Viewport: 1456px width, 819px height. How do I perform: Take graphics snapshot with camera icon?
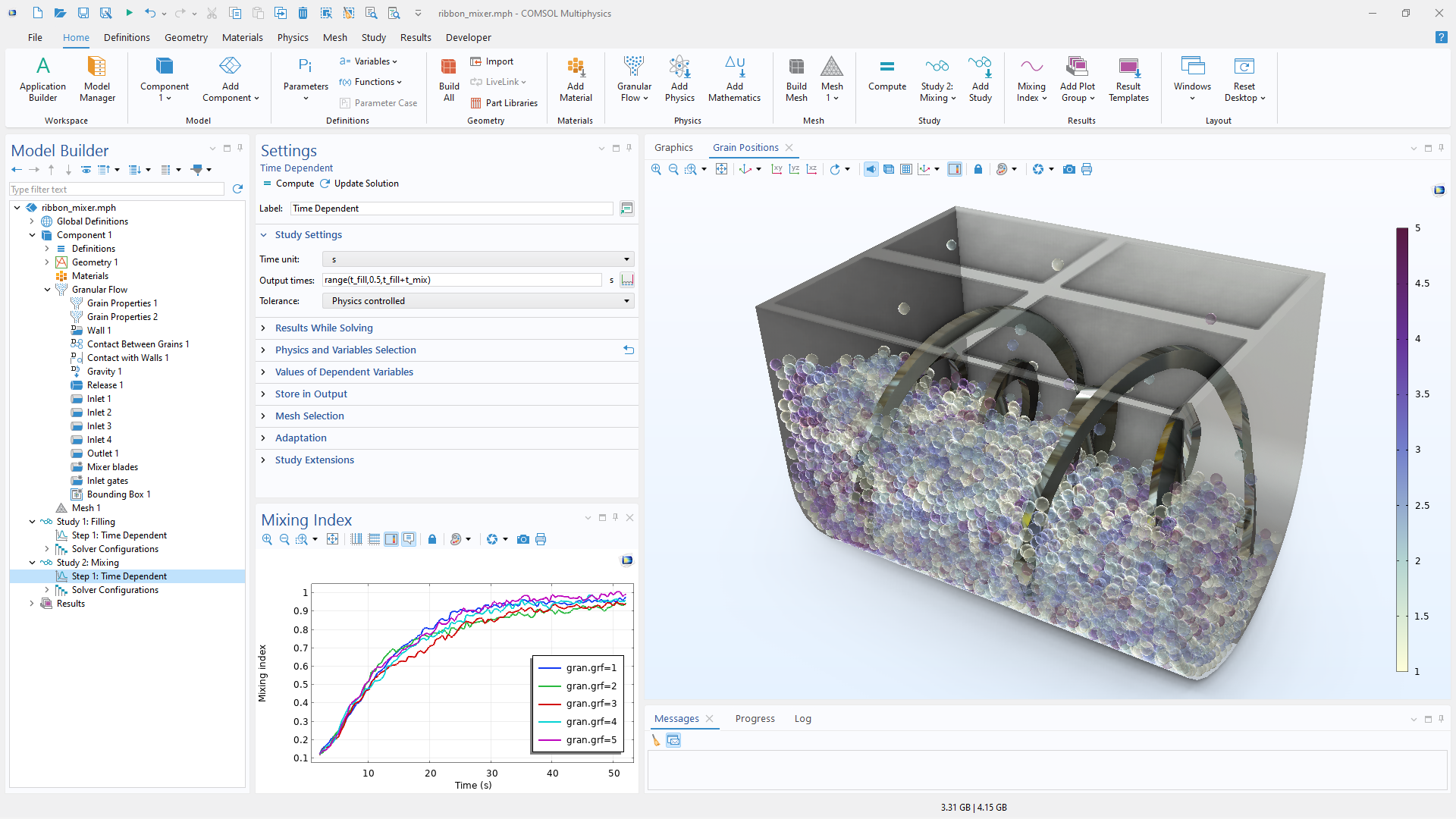(x=1069, y=169)
